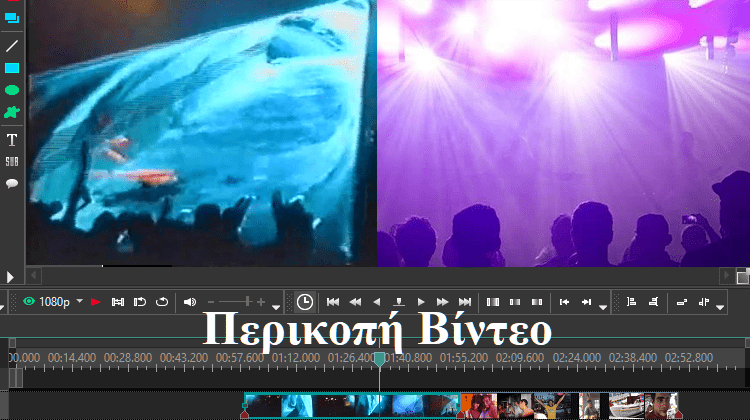This screenshot has height=420, width=750.
Task: Click the 01:55.200 ruler mark
Action: 464,358
